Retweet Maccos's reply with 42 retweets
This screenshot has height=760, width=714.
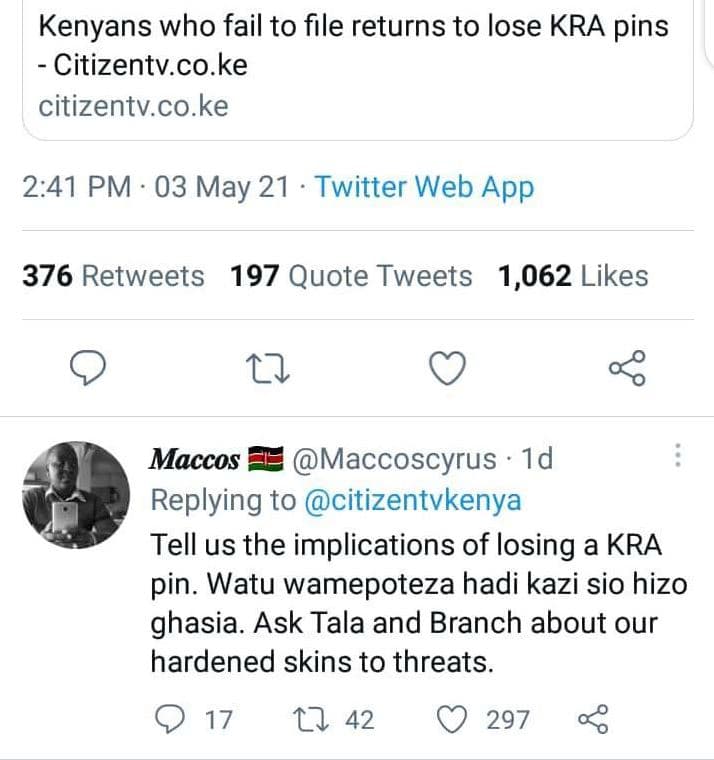pyautogui.click(x=302, y=719)
